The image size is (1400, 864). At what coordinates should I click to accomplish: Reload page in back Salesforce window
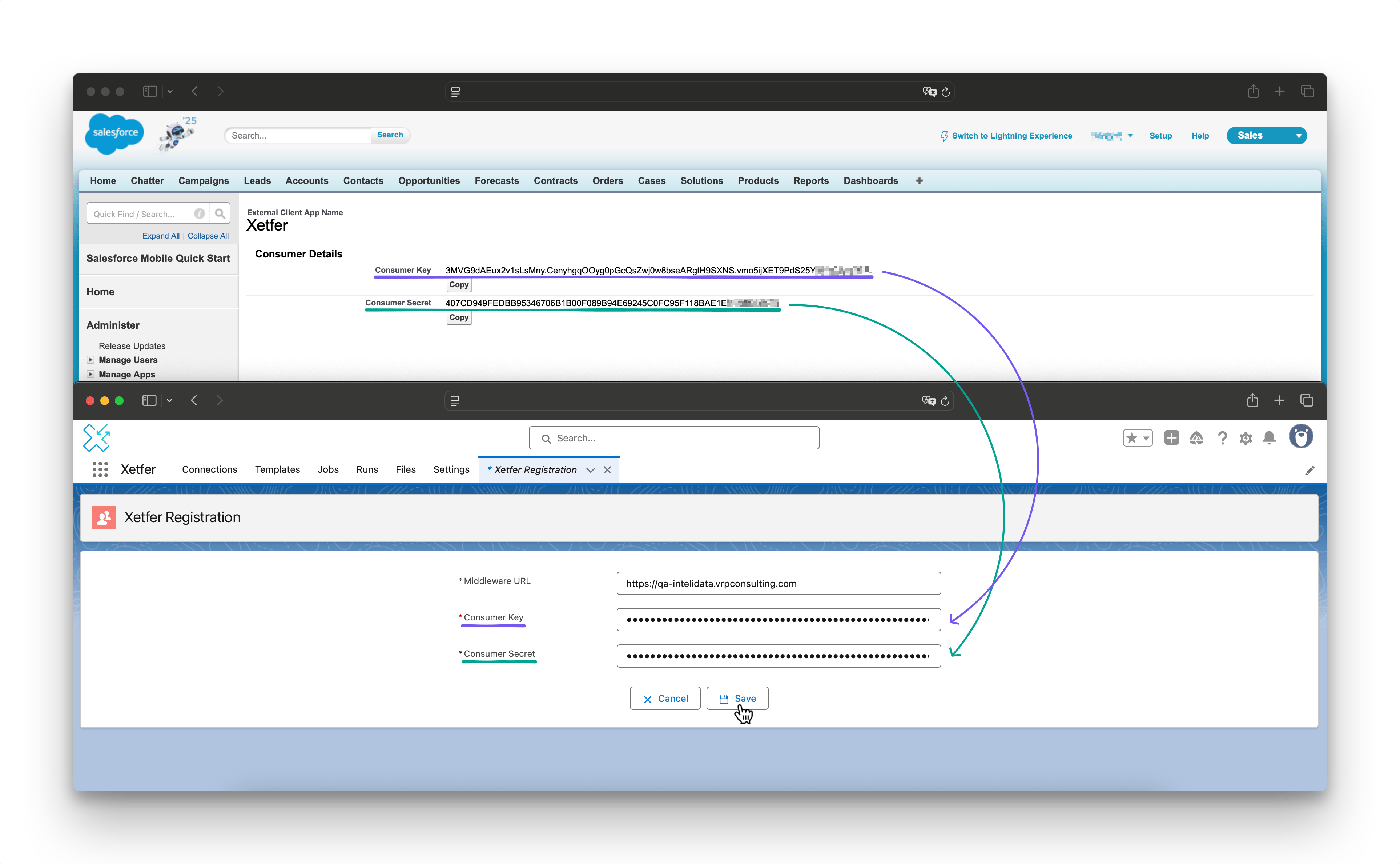(x=946, y=92)
